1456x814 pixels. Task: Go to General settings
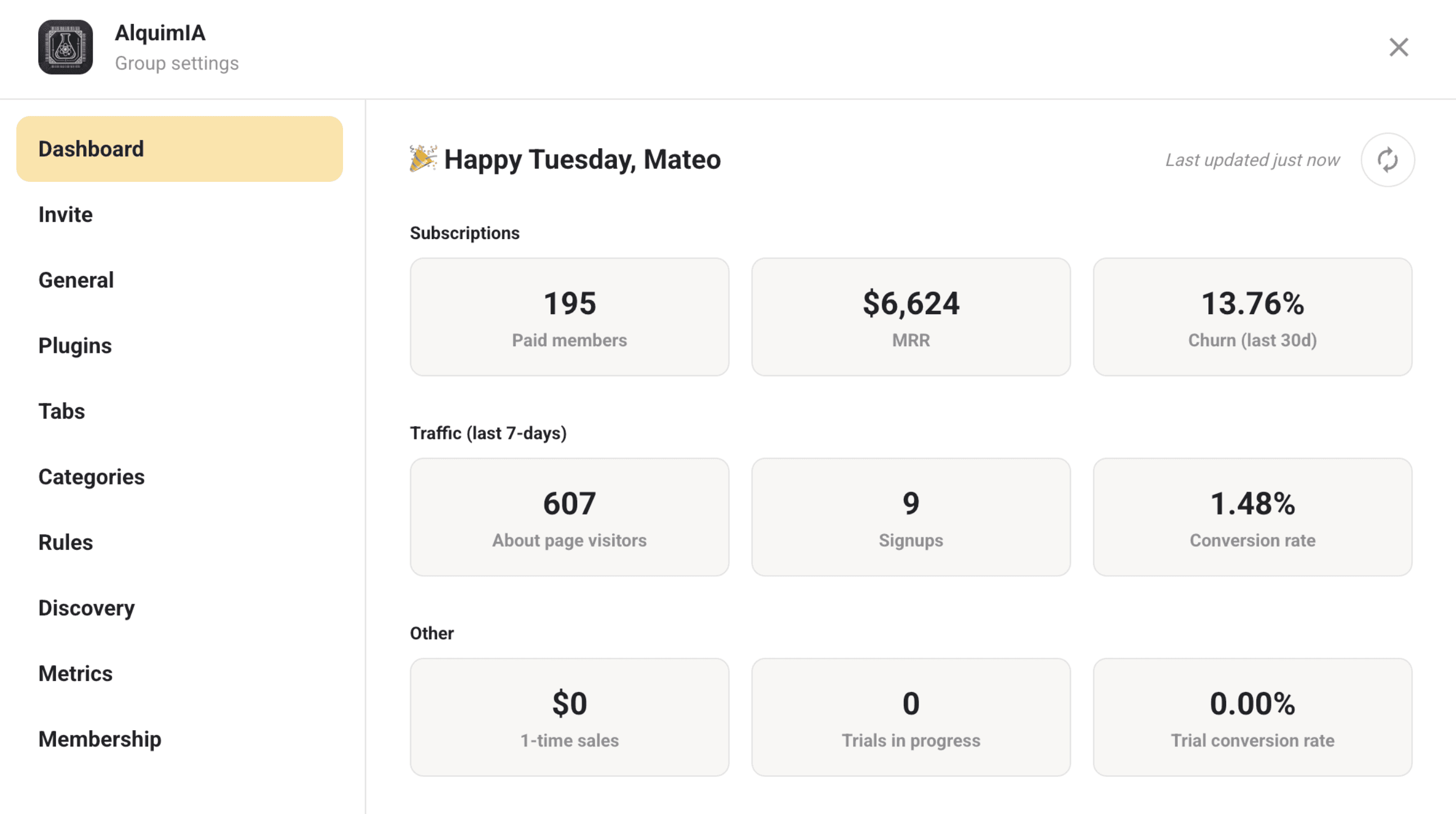(76, 280)
